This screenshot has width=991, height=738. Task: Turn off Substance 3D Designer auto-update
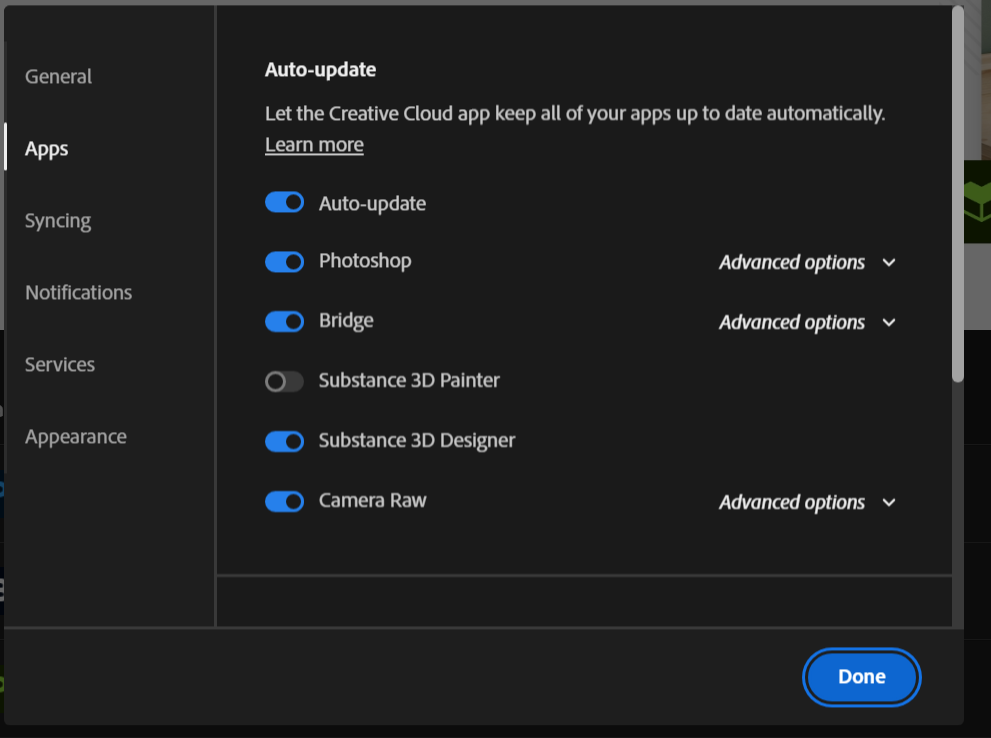tap(284, 441)
